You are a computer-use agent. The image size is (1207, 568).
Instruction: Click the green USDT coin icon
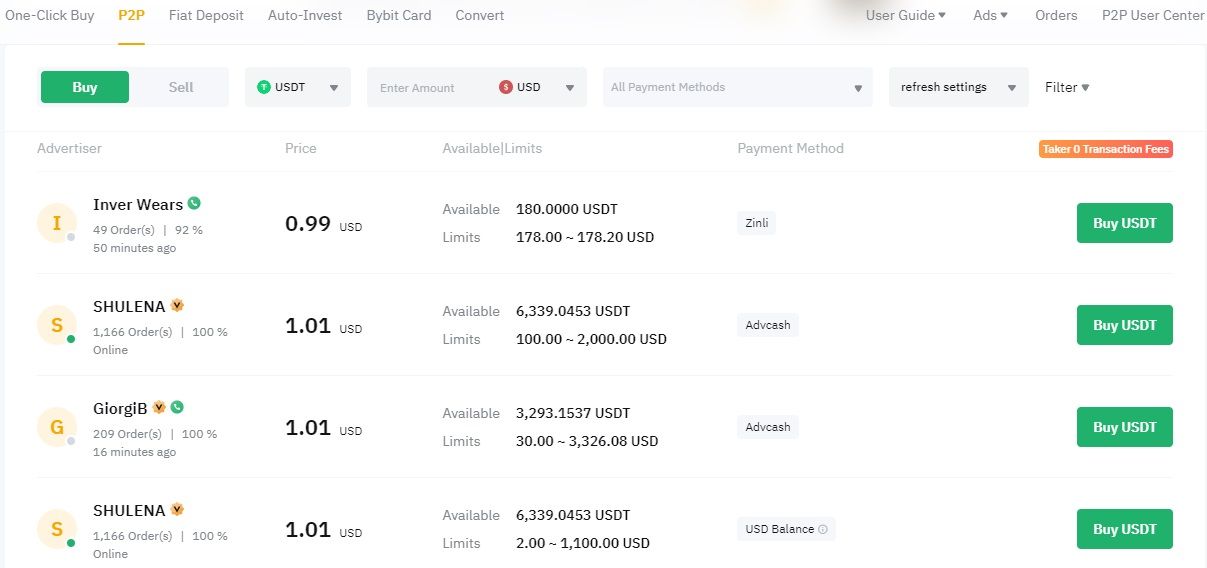264,87
